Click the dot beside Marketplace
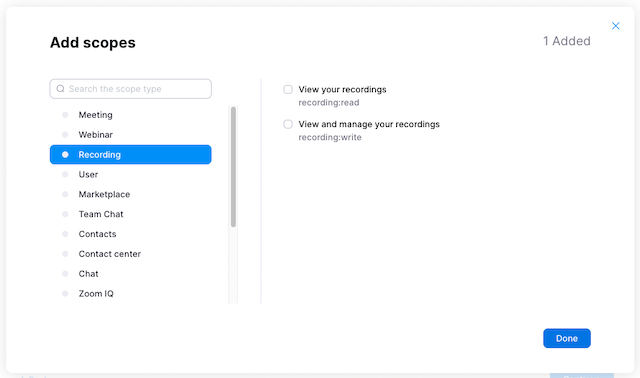 point(65,194)
